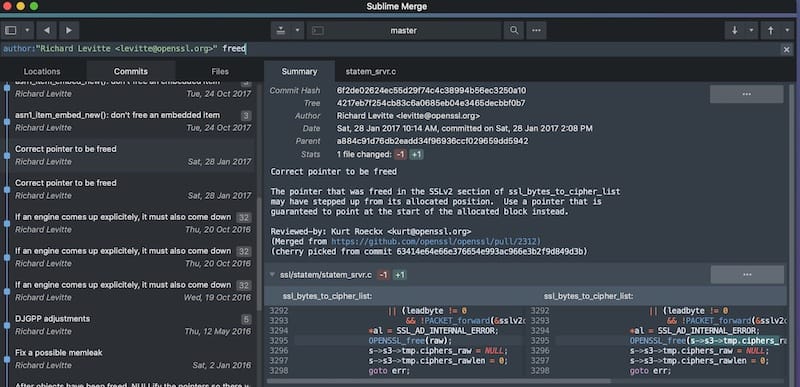
Task: Click the commit Date line in summary
Action: [464, 128]
